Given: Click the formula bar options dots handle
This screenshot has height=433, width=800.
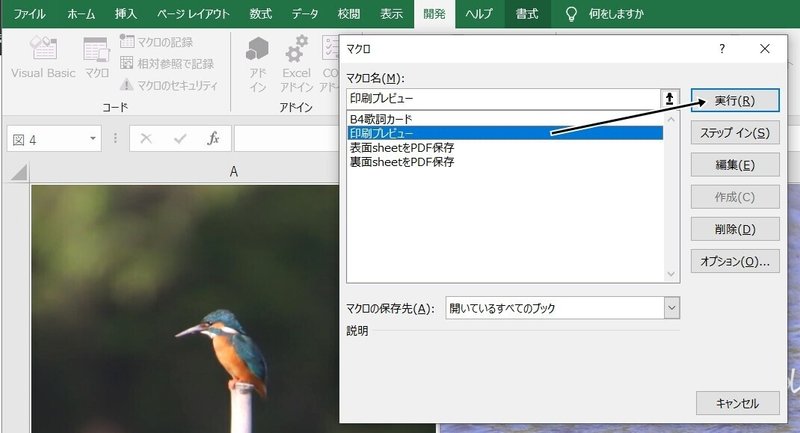Looking at the screenshot, I should [115, 139].
